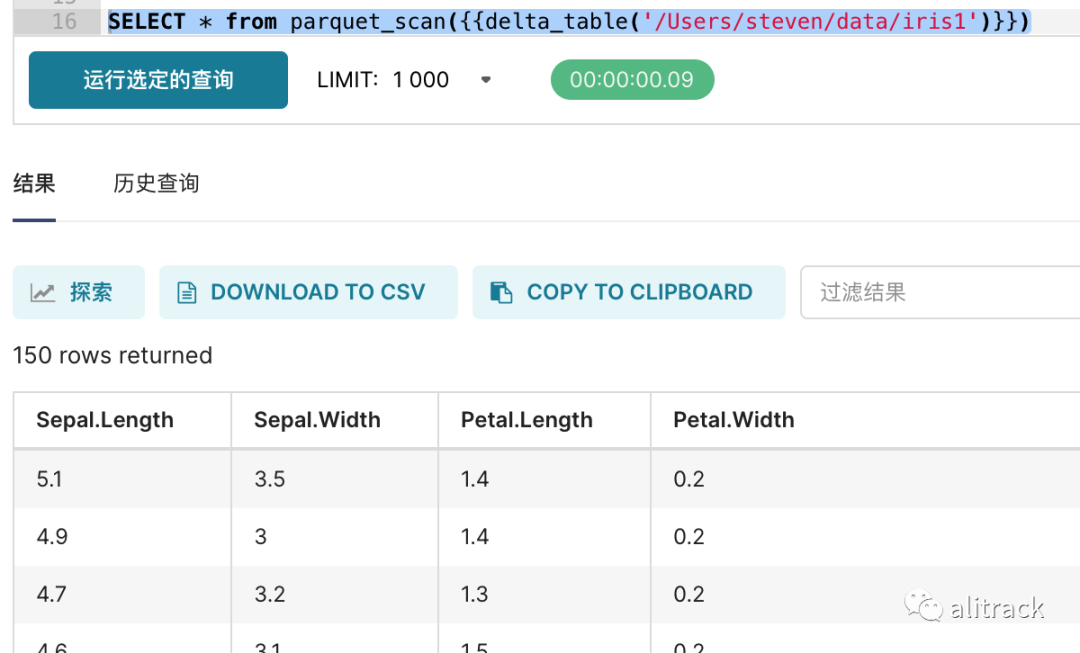
Task: Sort by the Sepal.Length column header
Action: (x=105, y=420)
